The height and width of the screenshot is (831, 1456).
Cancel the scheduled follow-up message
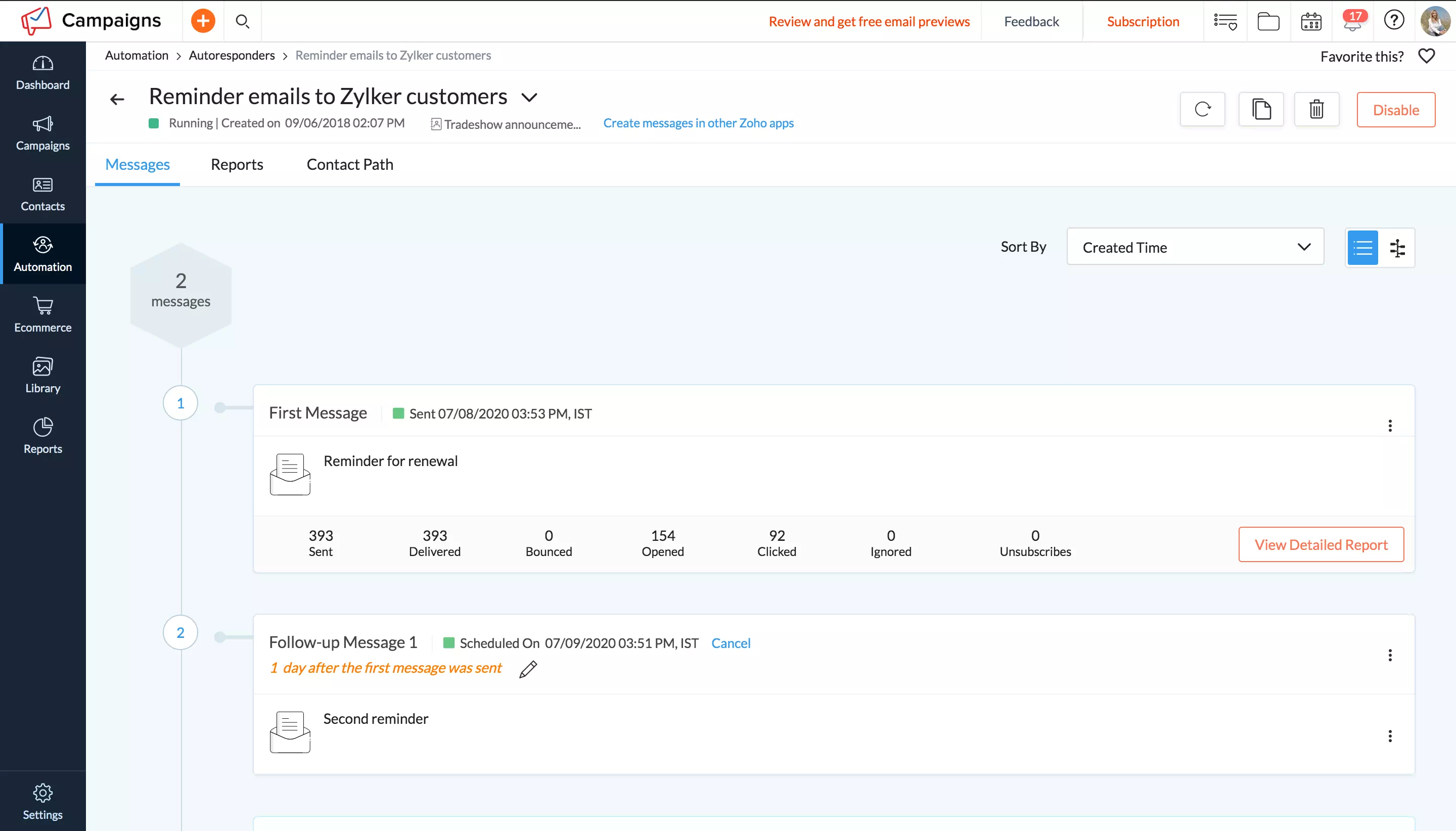coord(731,643)
